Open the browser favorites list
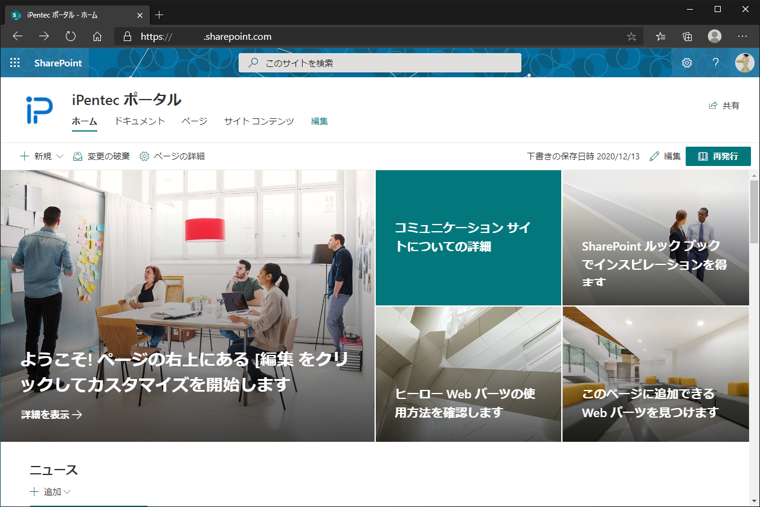This screenshot has width=760, height=507. click(660, 36)
